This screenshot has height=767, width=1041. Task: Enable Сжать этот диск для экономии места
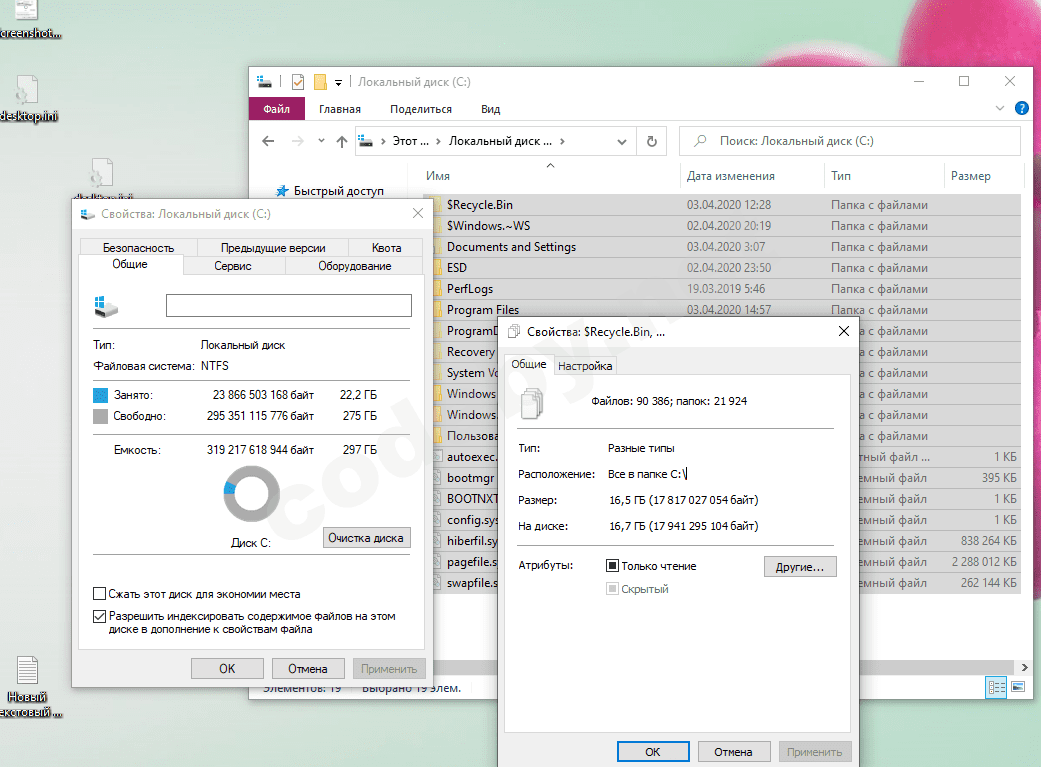coord(100,594)
